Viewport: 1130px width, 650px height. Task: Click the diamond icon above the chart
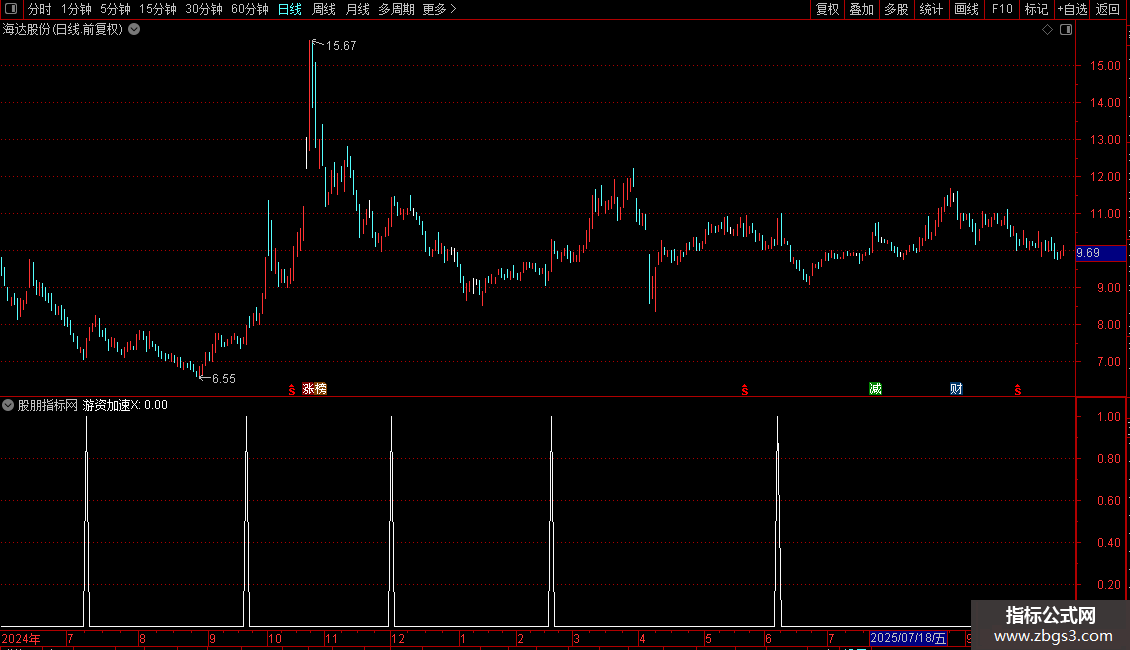pos(1047,30)
